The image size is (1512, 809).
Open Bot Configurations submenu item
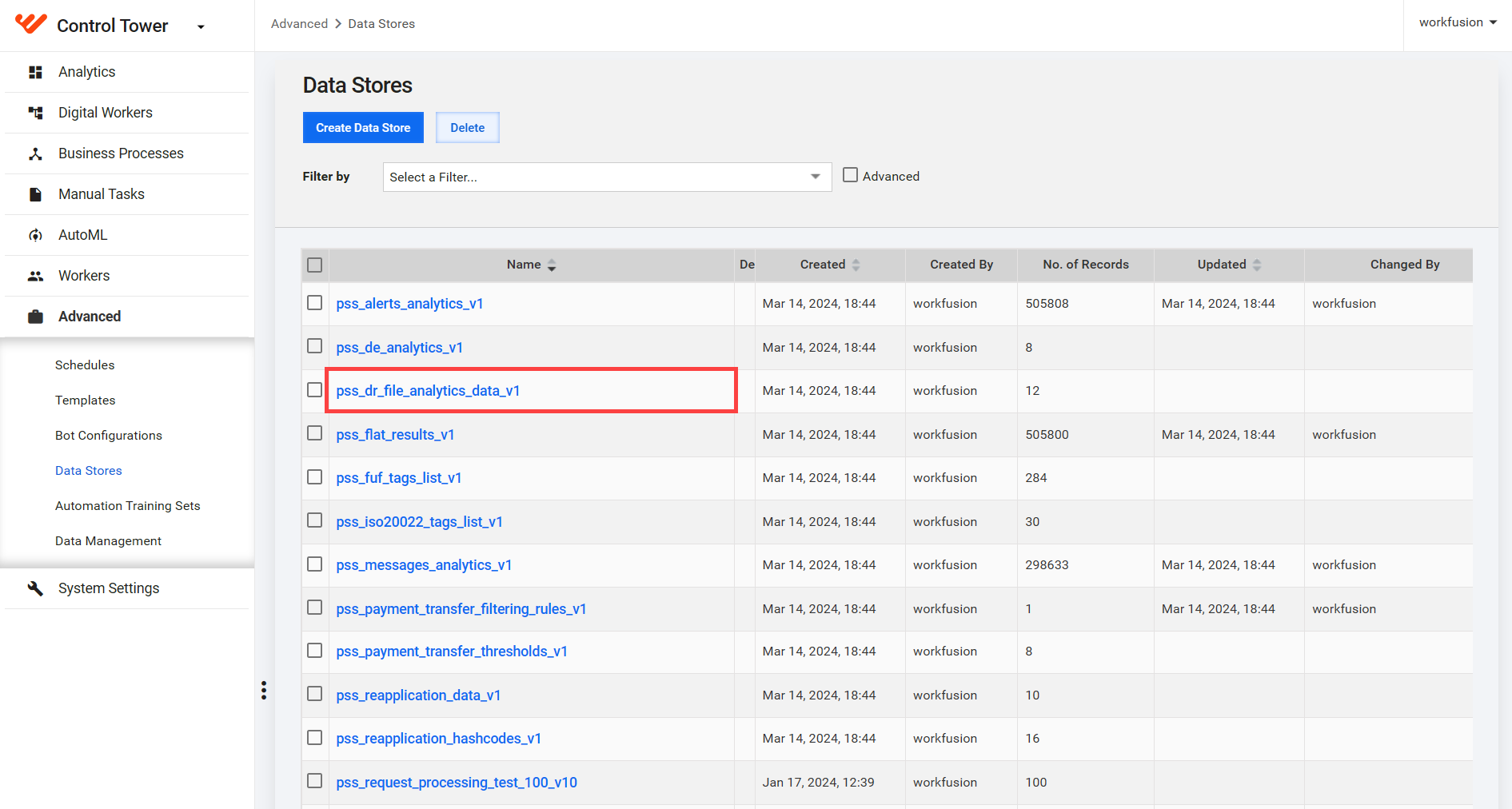click(109, 436)
